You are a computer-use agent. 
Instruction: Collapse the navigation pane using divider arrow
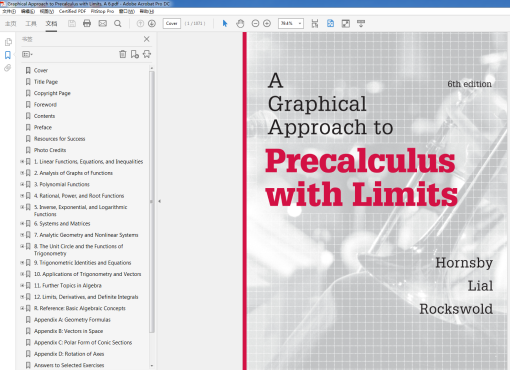coord(160,201)
